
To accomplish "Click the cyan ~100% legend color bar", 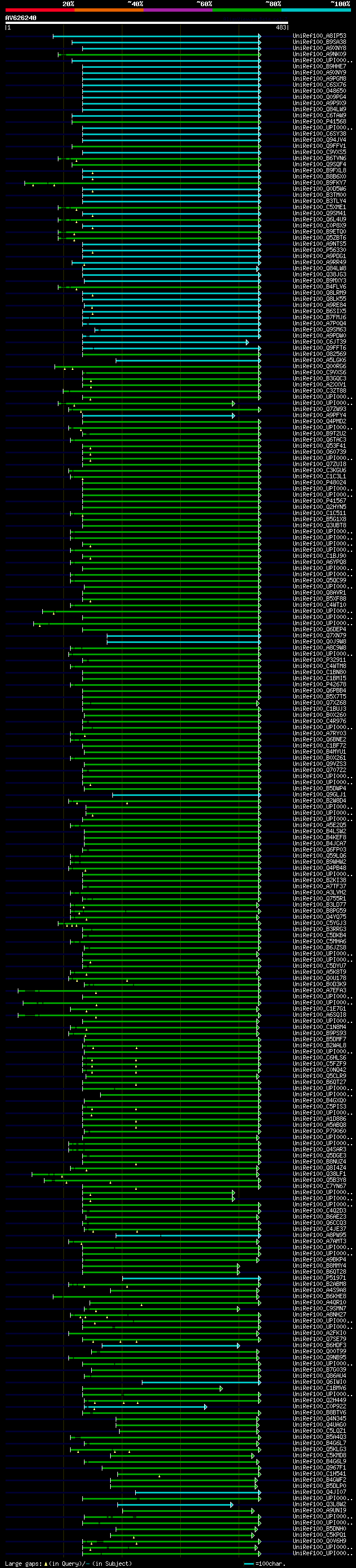I will coord(317,10).
